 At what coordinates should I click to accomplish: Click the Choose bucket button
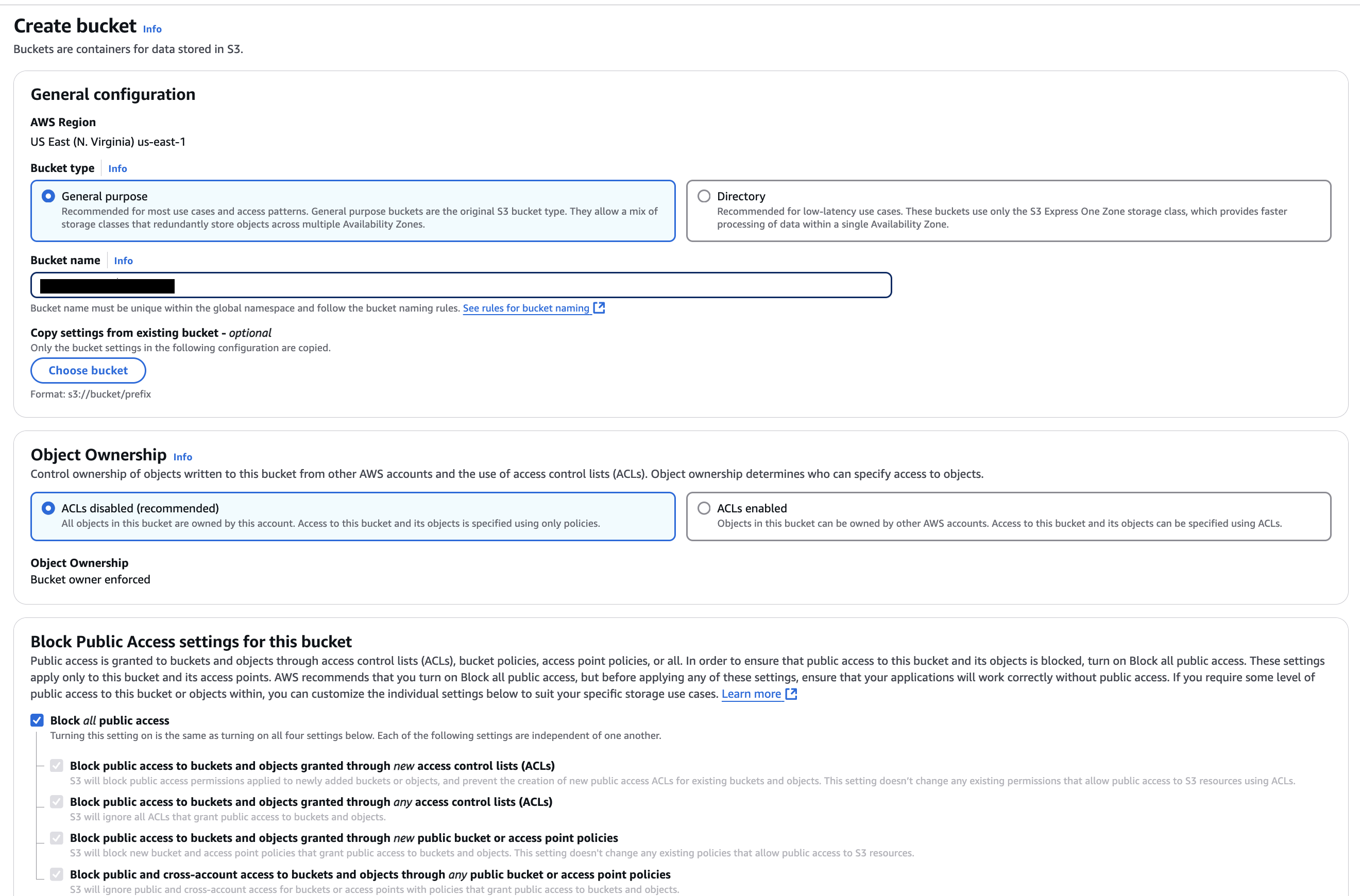point(88,370)
